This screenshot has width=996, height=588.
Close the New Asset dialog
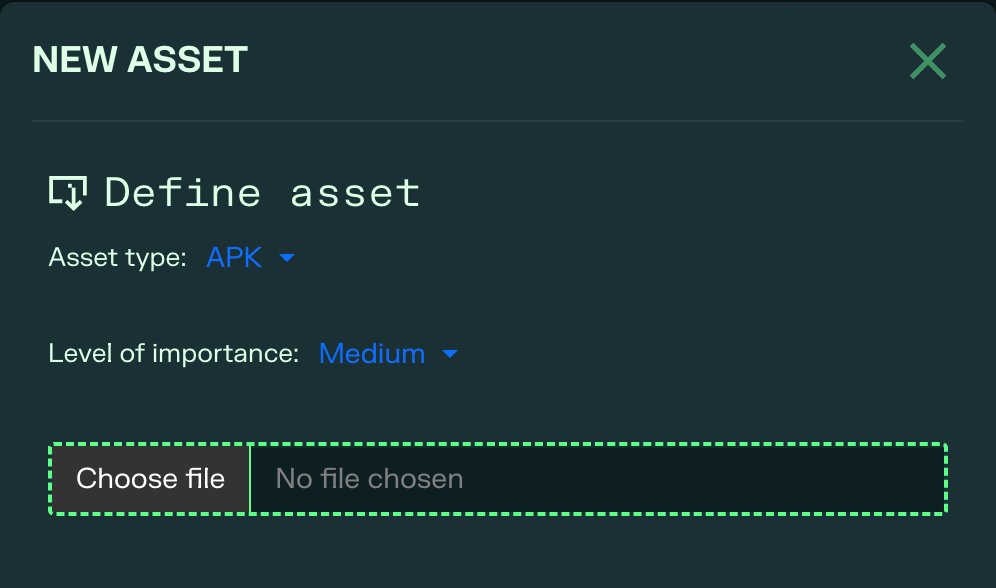coord(927,62)
